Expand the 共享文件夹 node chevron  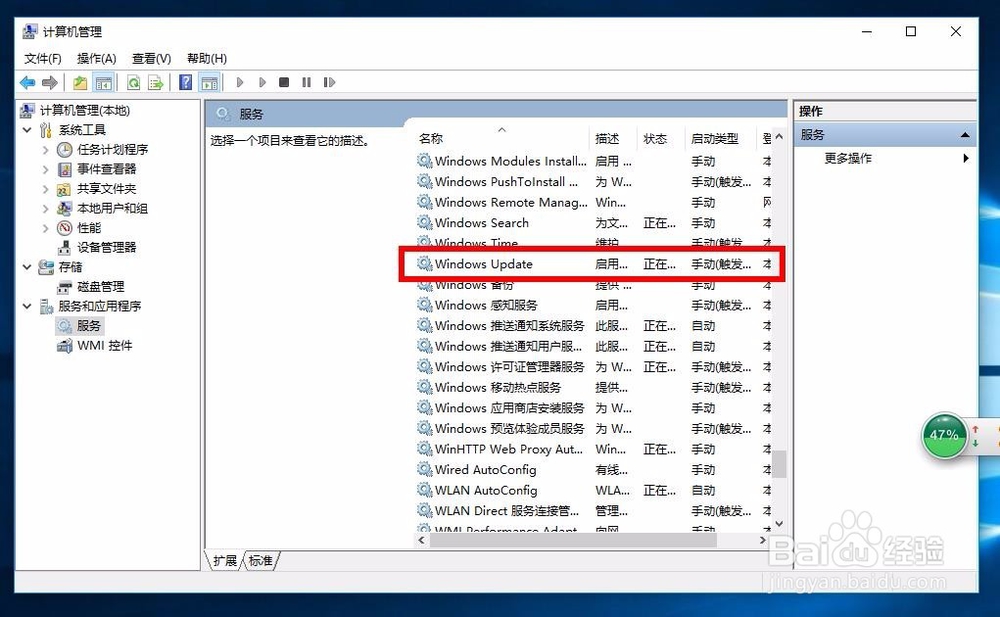pos(45,189)
